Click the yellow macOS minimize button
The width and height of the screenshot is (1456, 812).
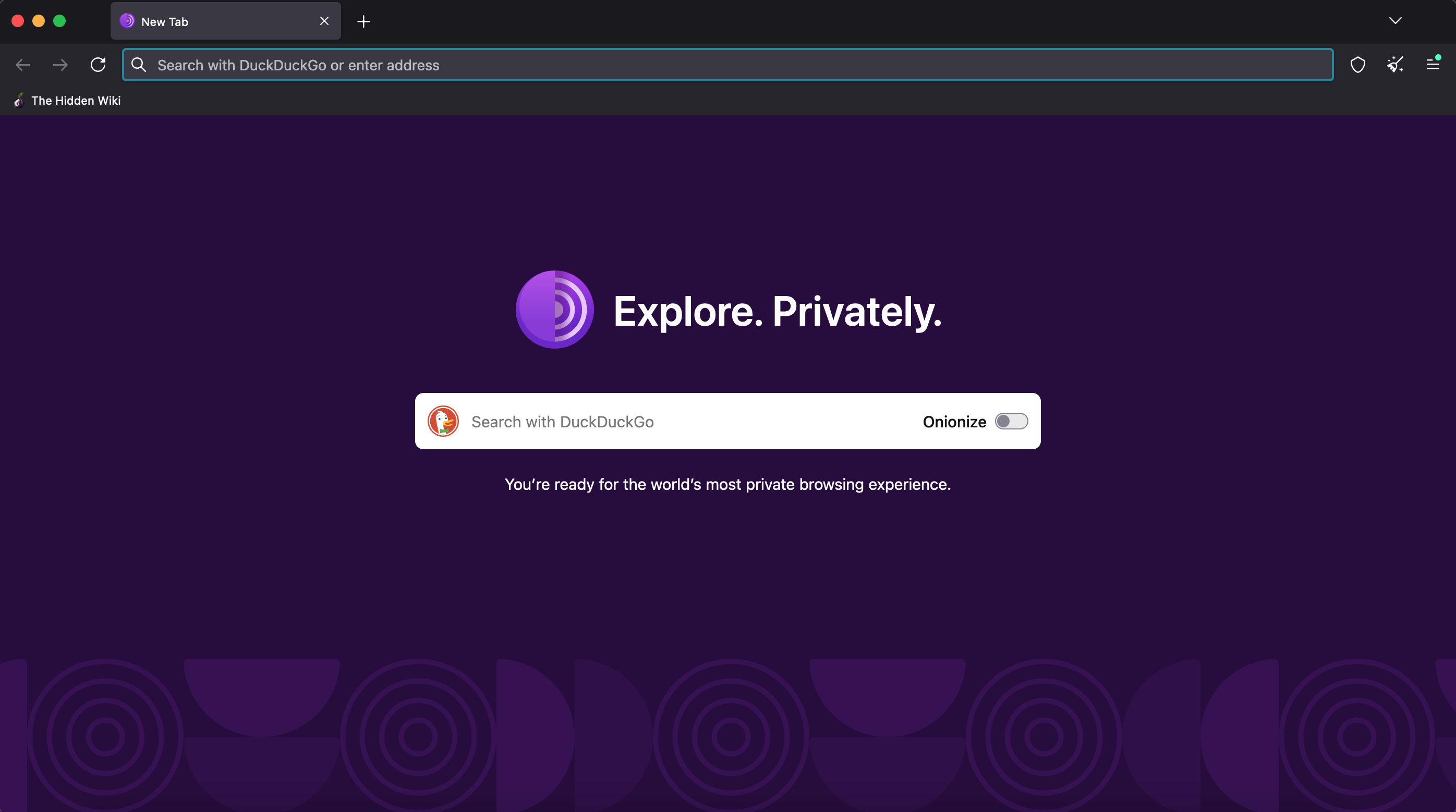pos(39,21)
